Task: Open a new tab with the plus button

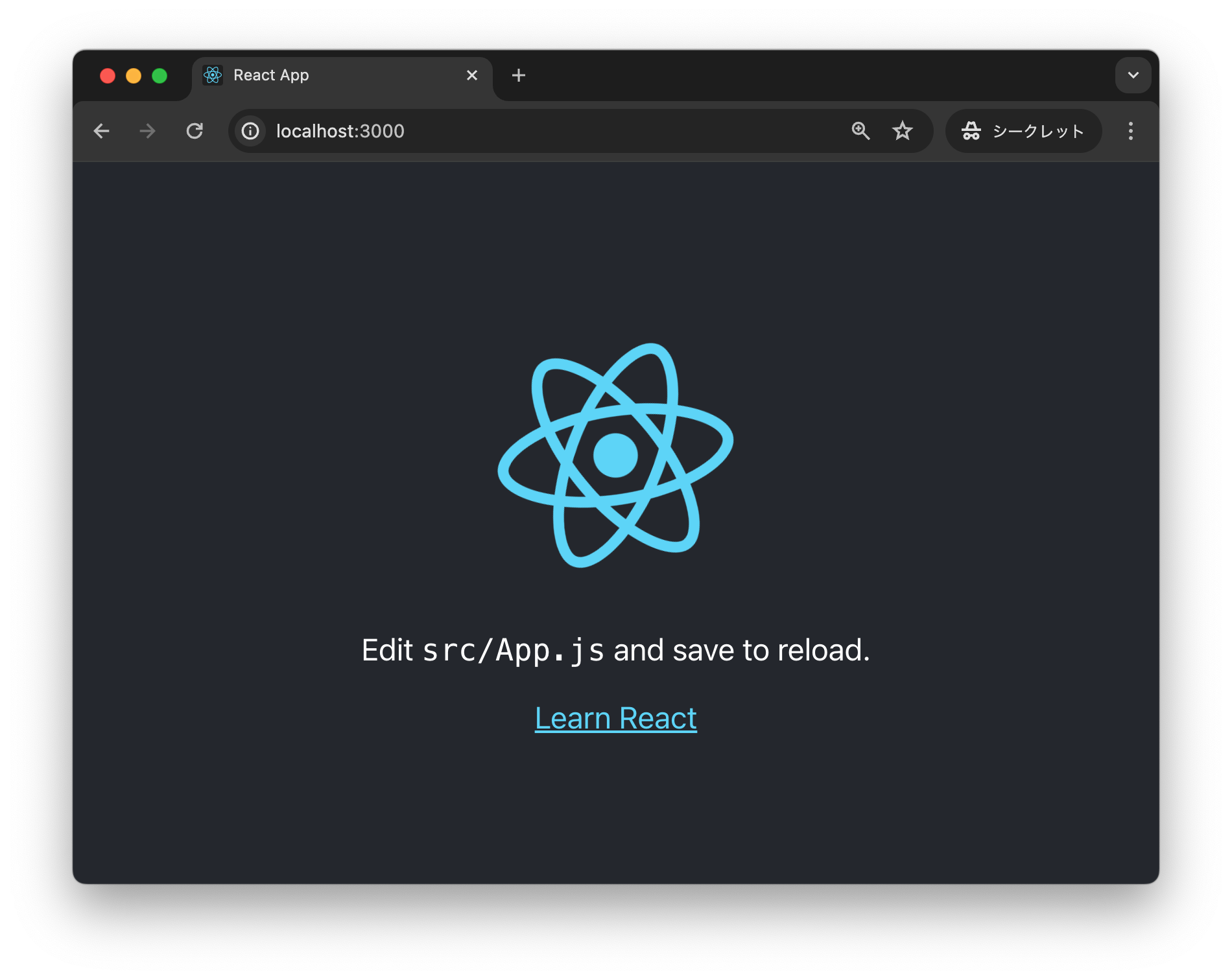Action: pos(518,75)
